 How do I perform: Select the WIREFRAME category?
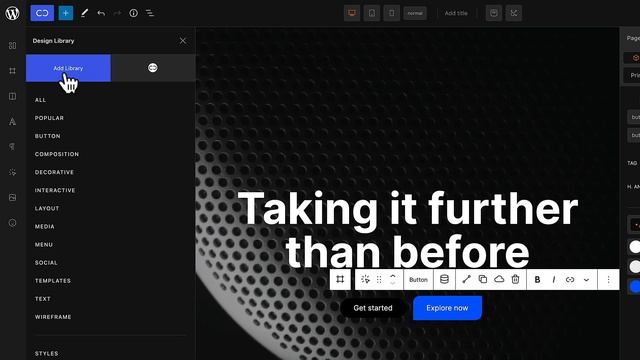coord(53,317)
